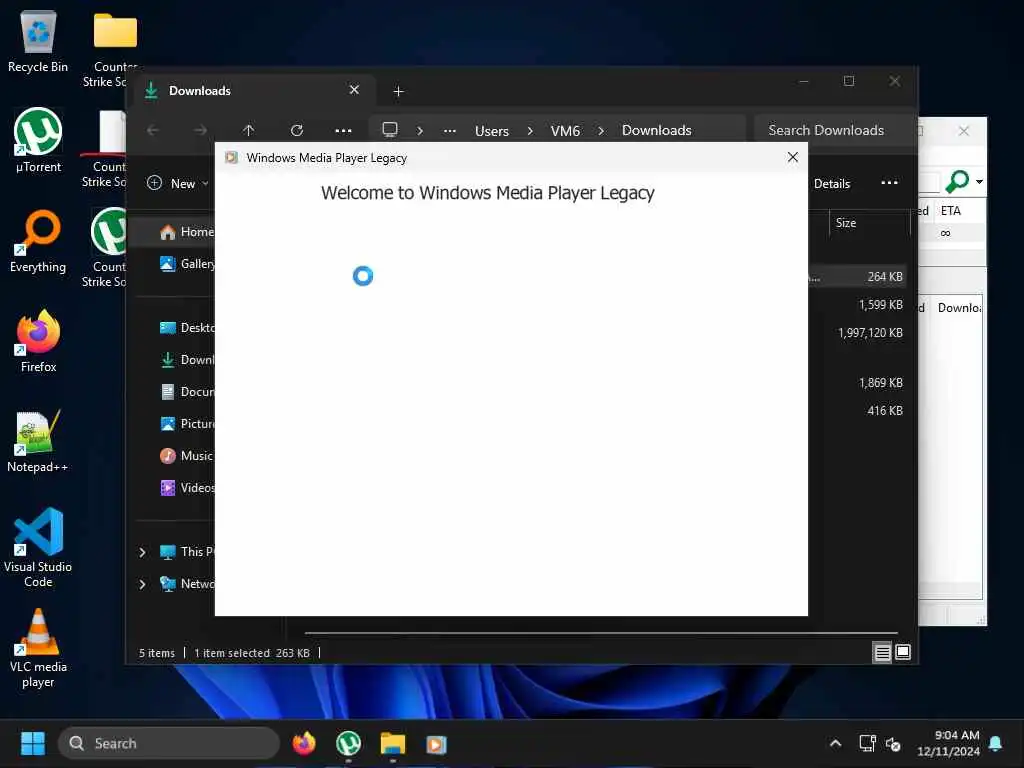
Task: Switch to details list view in status bar
Action: [882, 652]
